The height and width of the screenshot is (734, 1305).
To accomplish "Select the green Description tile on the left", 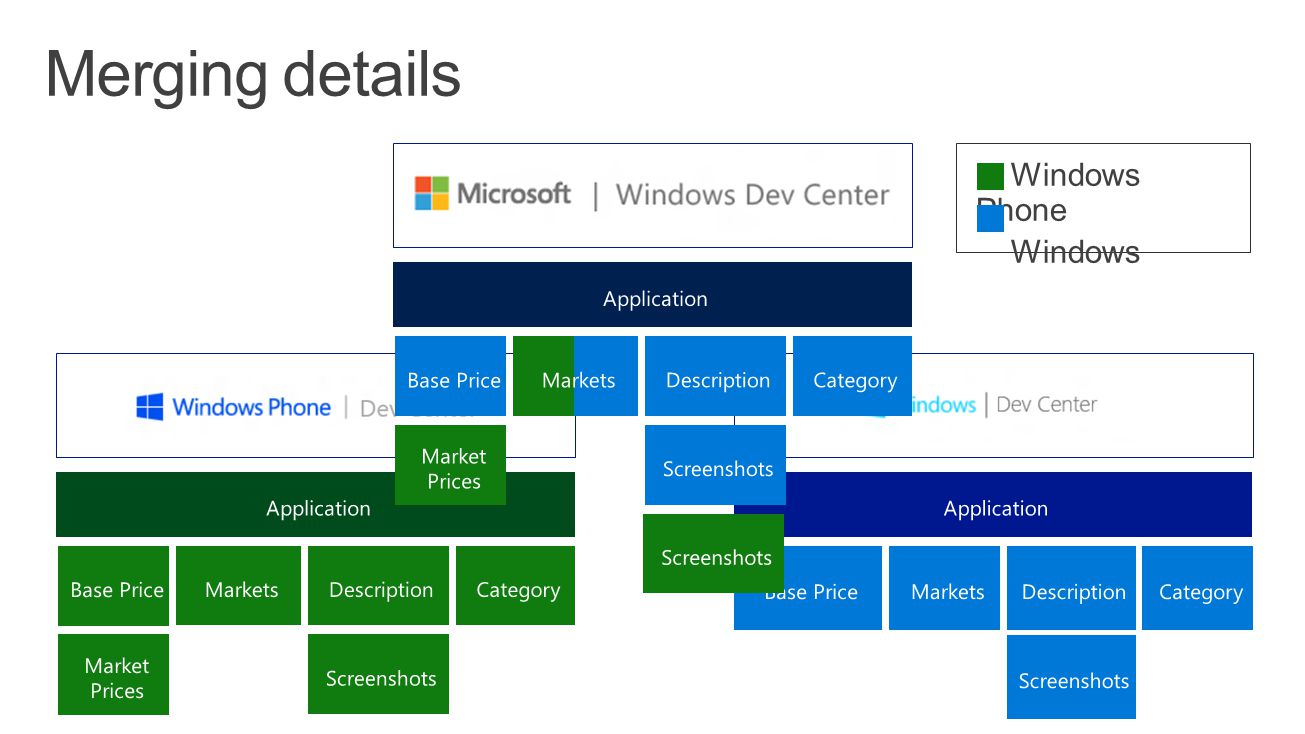I will pos(378,585).
